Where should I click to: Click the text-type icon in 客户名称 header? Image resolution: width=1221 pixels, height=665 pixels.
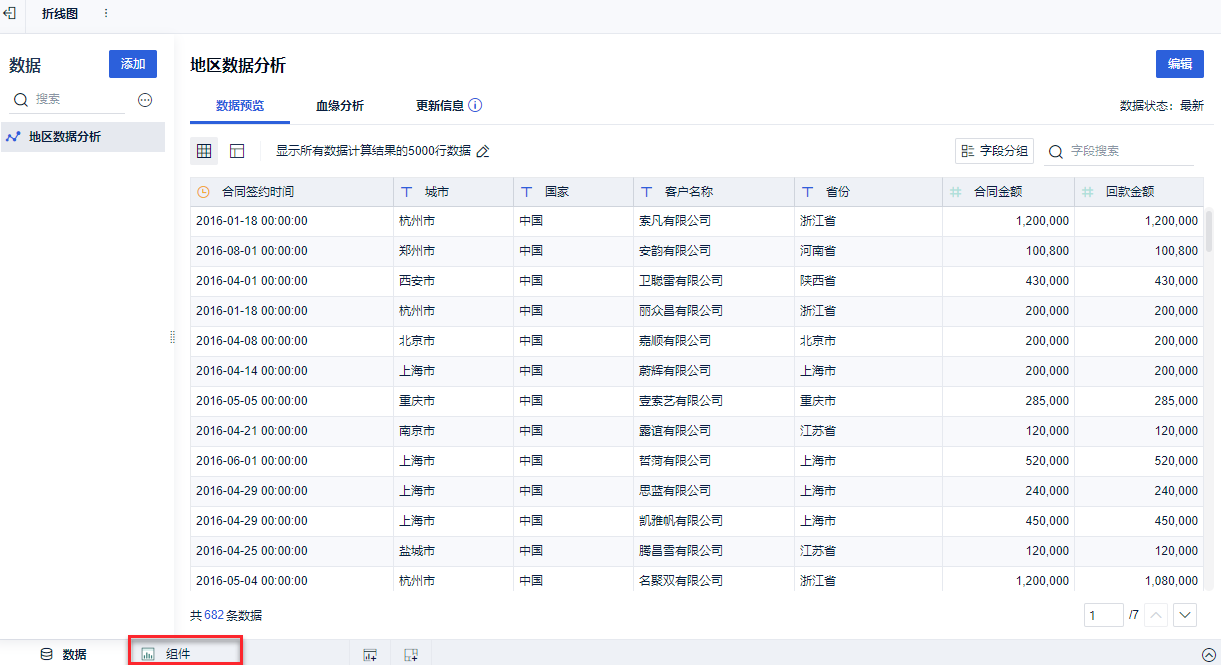(x=647, y=192)
